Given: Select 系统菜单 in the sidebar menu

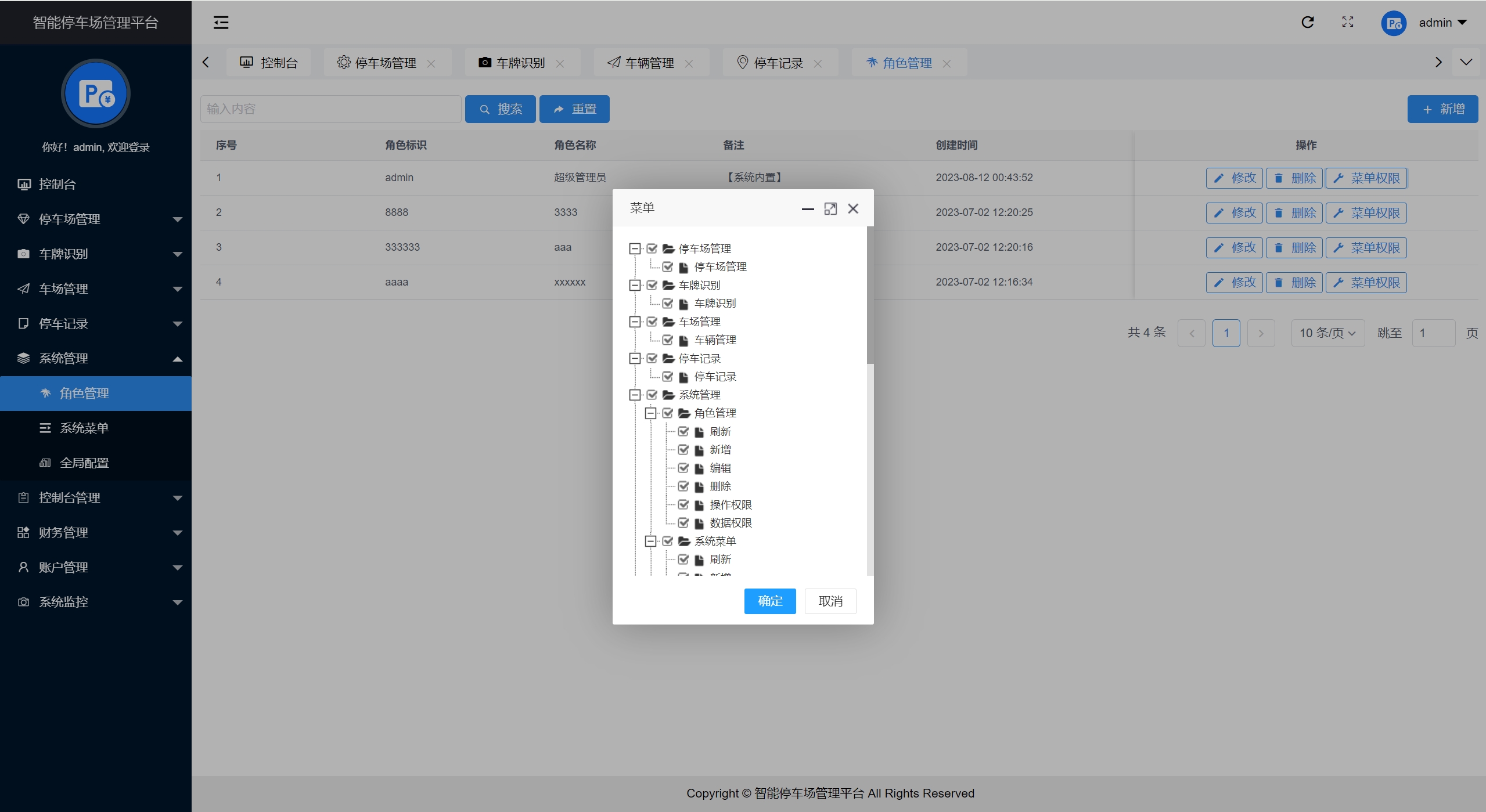Looking at the screenshot, I should pyautogui.click(x=84, y=428).
